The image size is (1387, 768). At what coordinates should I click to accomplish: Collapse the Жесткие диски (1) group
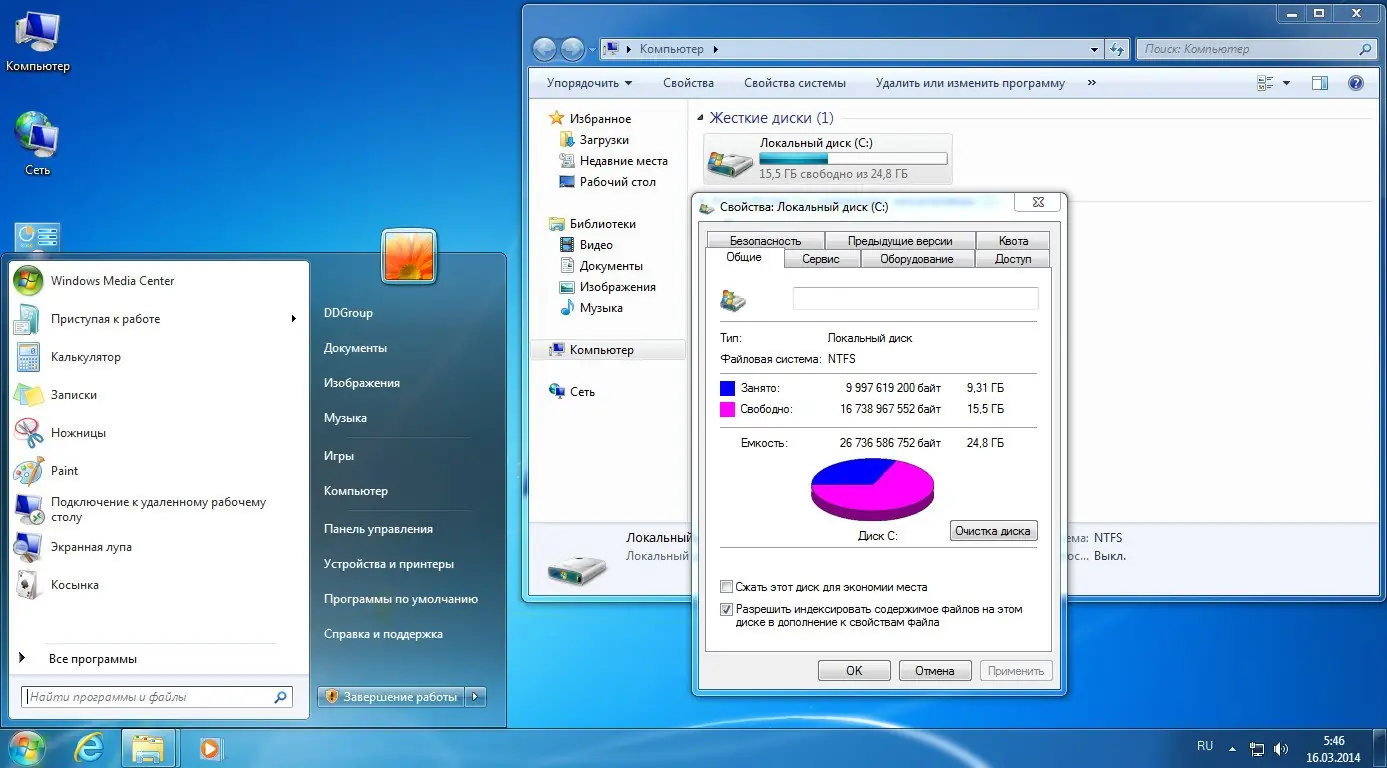[700, 118]
